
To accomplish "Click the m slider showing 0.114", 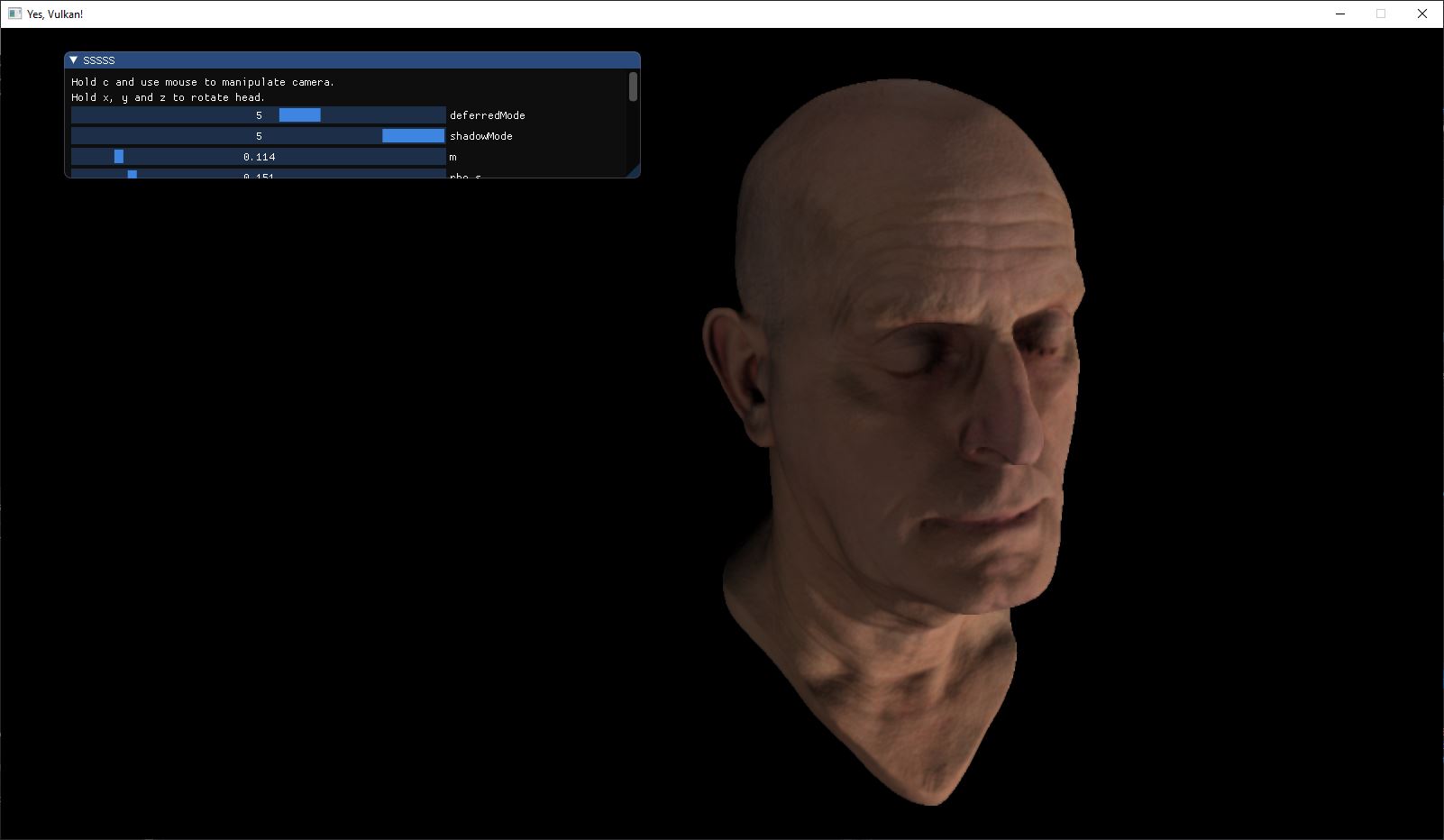I will click(x=259, y=157).
